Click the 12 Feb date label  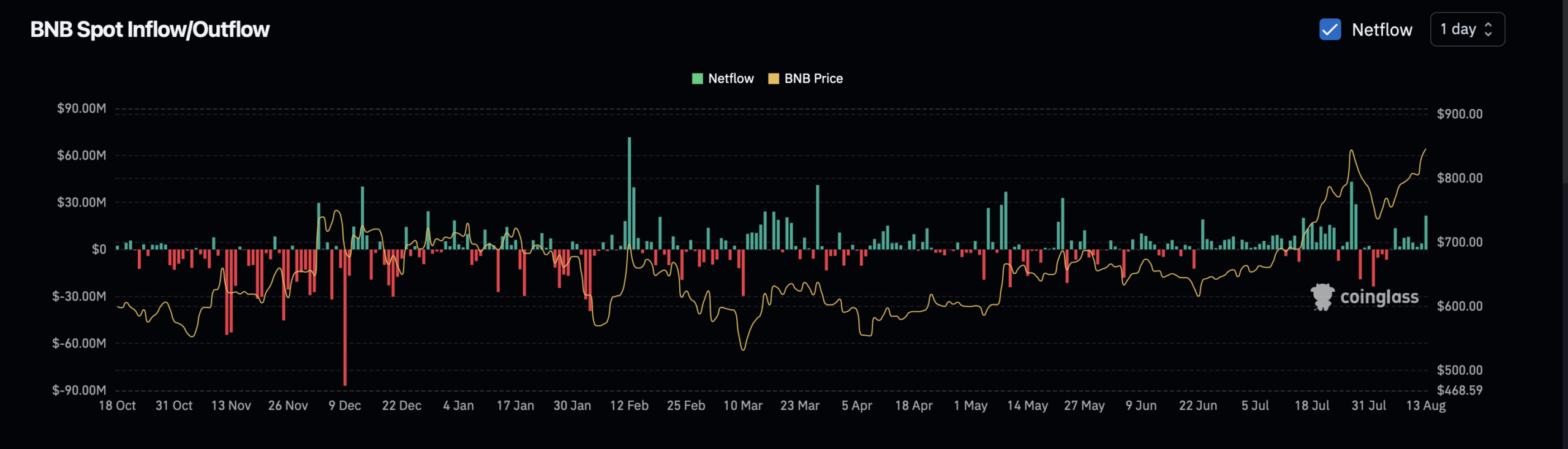629,406
